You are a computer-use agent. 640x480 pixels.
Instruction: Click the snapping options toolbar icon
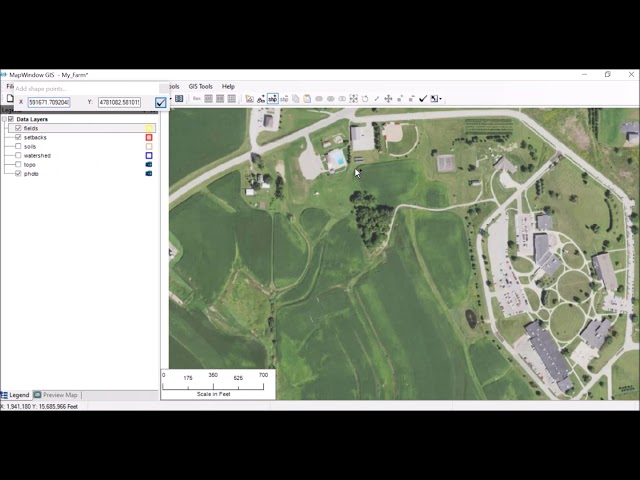(x=434, y=99)
